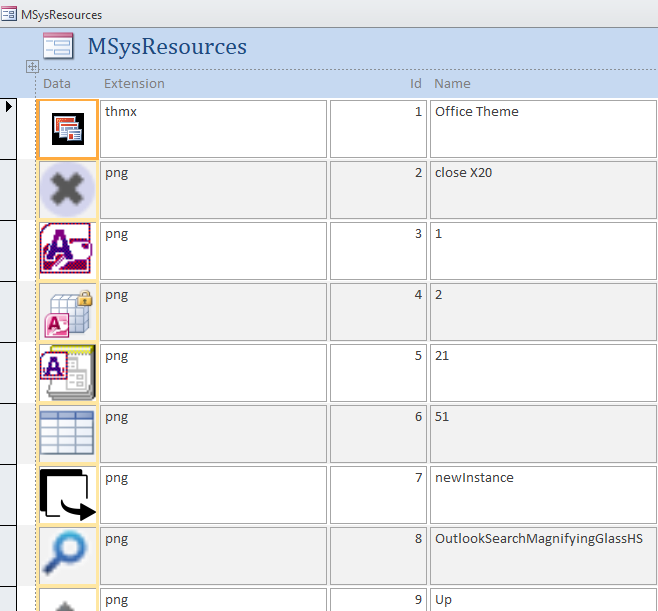This screenshot has height=611, width=658.
Task: Click the png extension field in row 4
Action: (213, 312)
